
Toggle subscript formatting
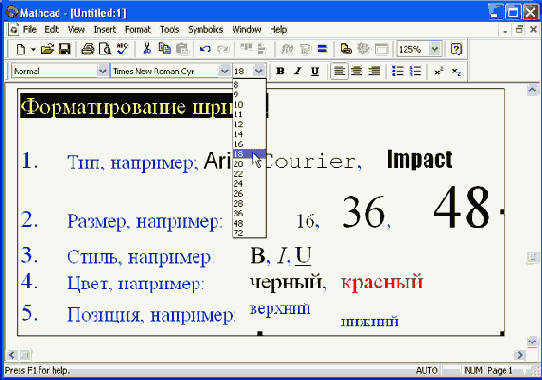pyautogui.click(x=456, y=71)
